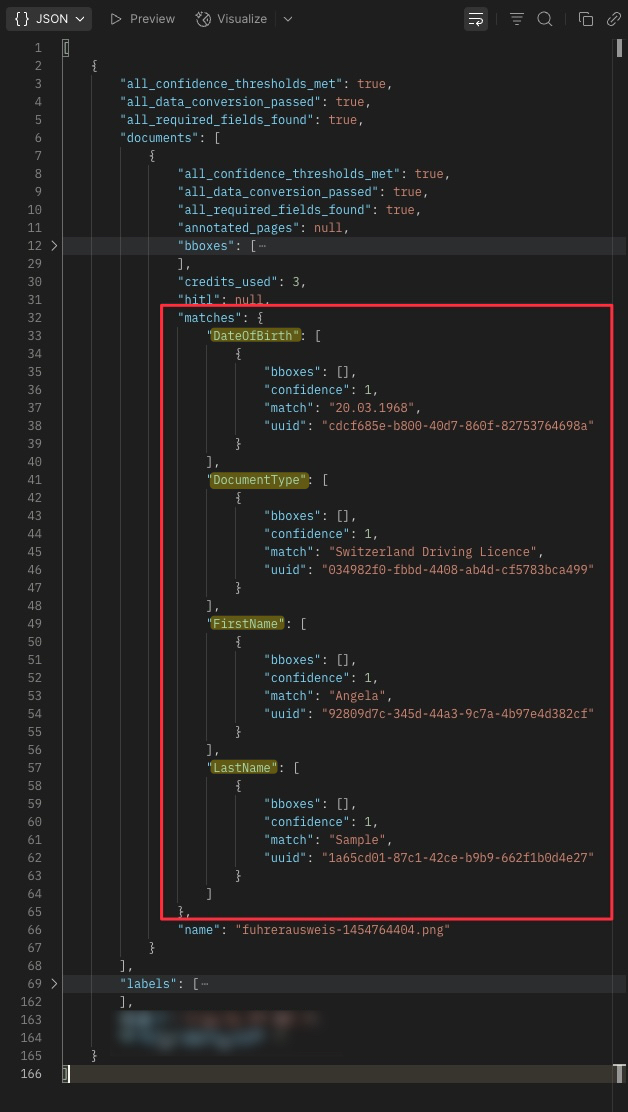Viewport: 628px width, 1112px height.
Task: Switch to the Preview view
Action: click(x=142, y=19)
